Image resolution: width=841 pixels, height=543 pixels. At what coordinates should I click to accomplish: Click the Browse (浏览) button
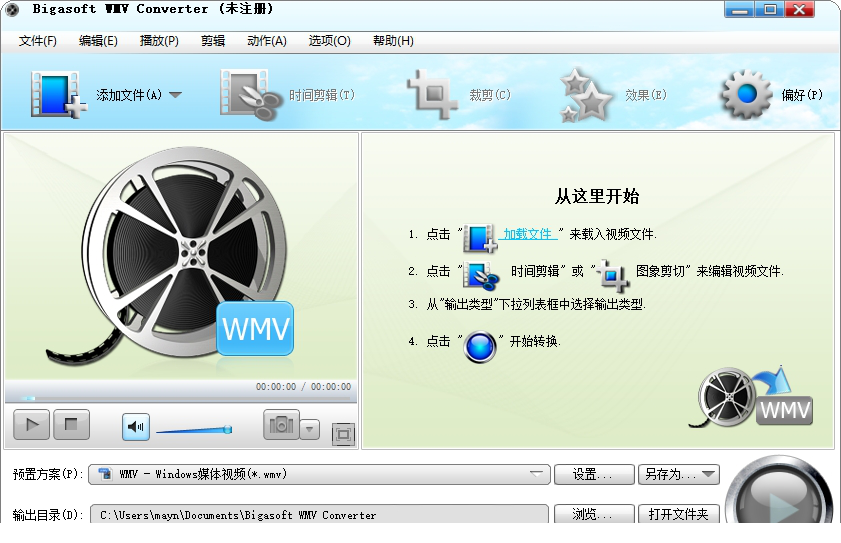(x=594, y=515)
